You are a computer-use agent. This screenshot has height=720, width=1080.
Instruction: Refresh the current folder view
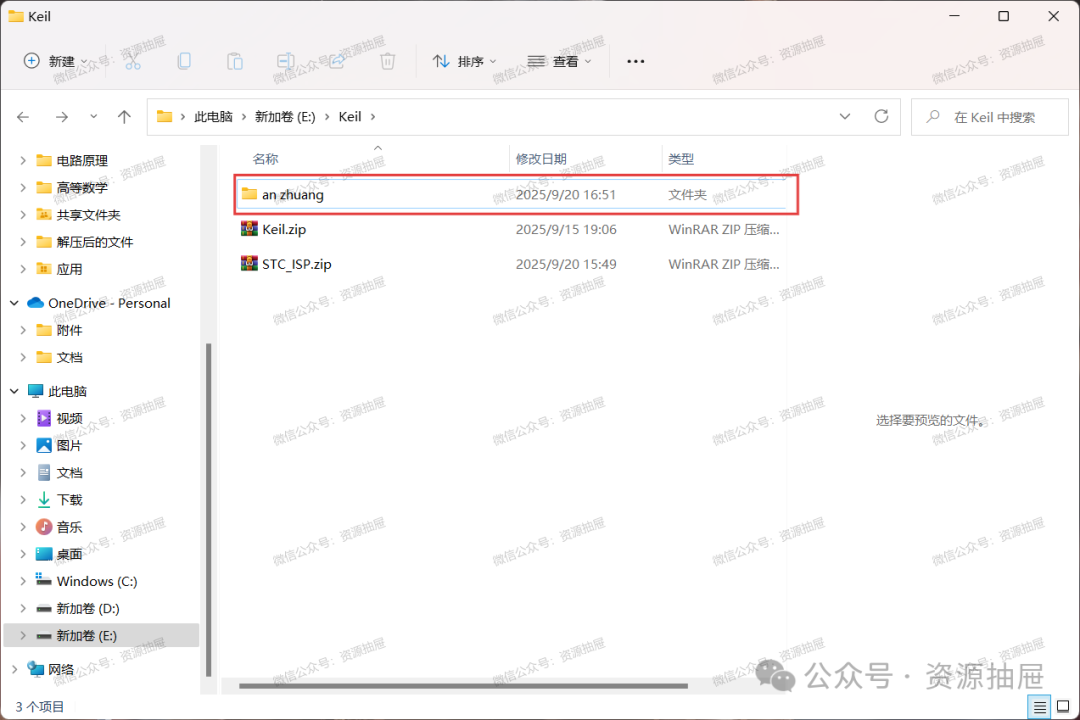(881, 116)
